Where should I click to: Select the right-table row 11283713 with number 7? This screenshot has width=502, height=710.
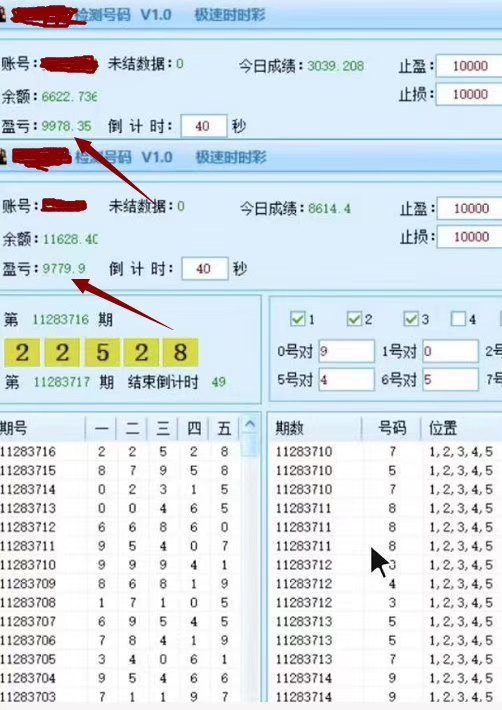point(386,659)
